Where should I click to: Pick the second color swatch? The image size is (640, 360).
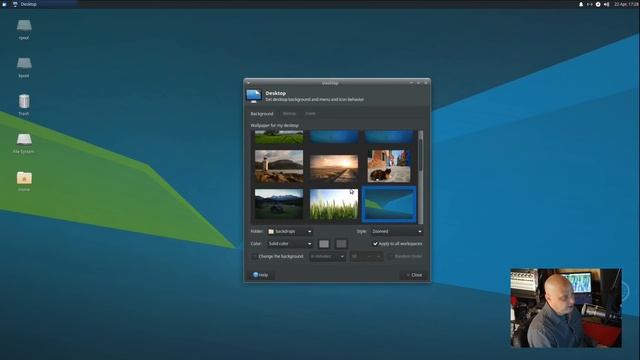point(341,244)
